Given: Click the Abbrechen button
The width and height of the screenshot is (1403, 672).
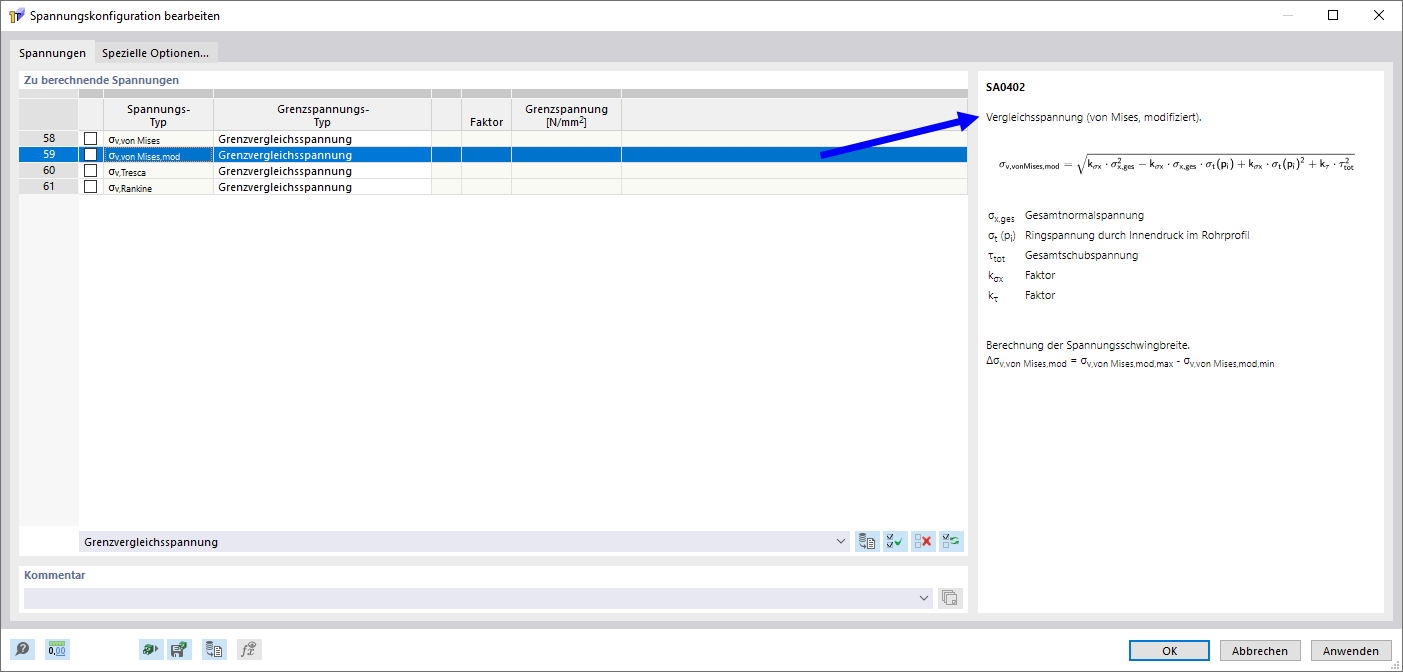Looking at the screenshot, I should (1260, 650).
